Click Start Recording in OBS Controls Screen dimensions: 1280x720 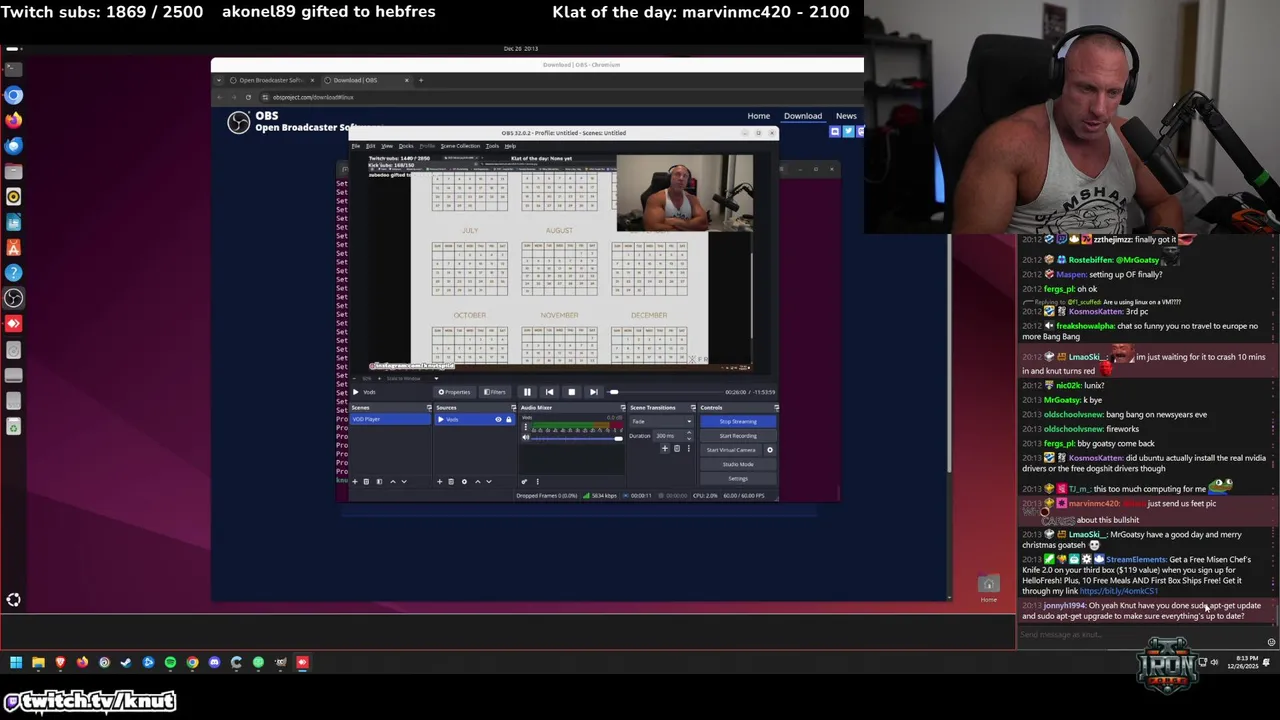738,436
